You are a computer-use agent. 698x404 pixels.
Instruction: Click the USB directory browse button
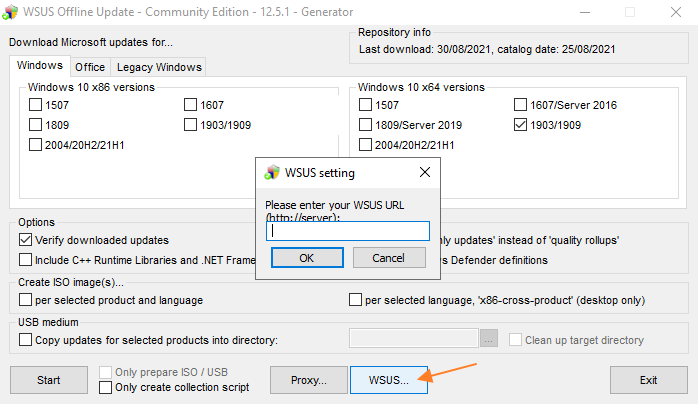[x=488, y=340]
